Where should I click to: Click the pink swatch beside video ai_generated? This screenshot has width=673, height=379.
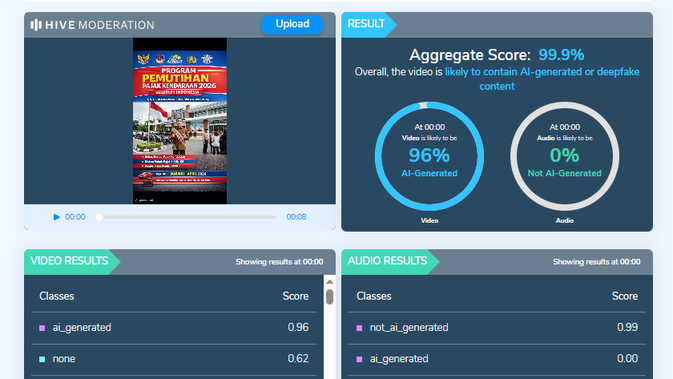42,328
